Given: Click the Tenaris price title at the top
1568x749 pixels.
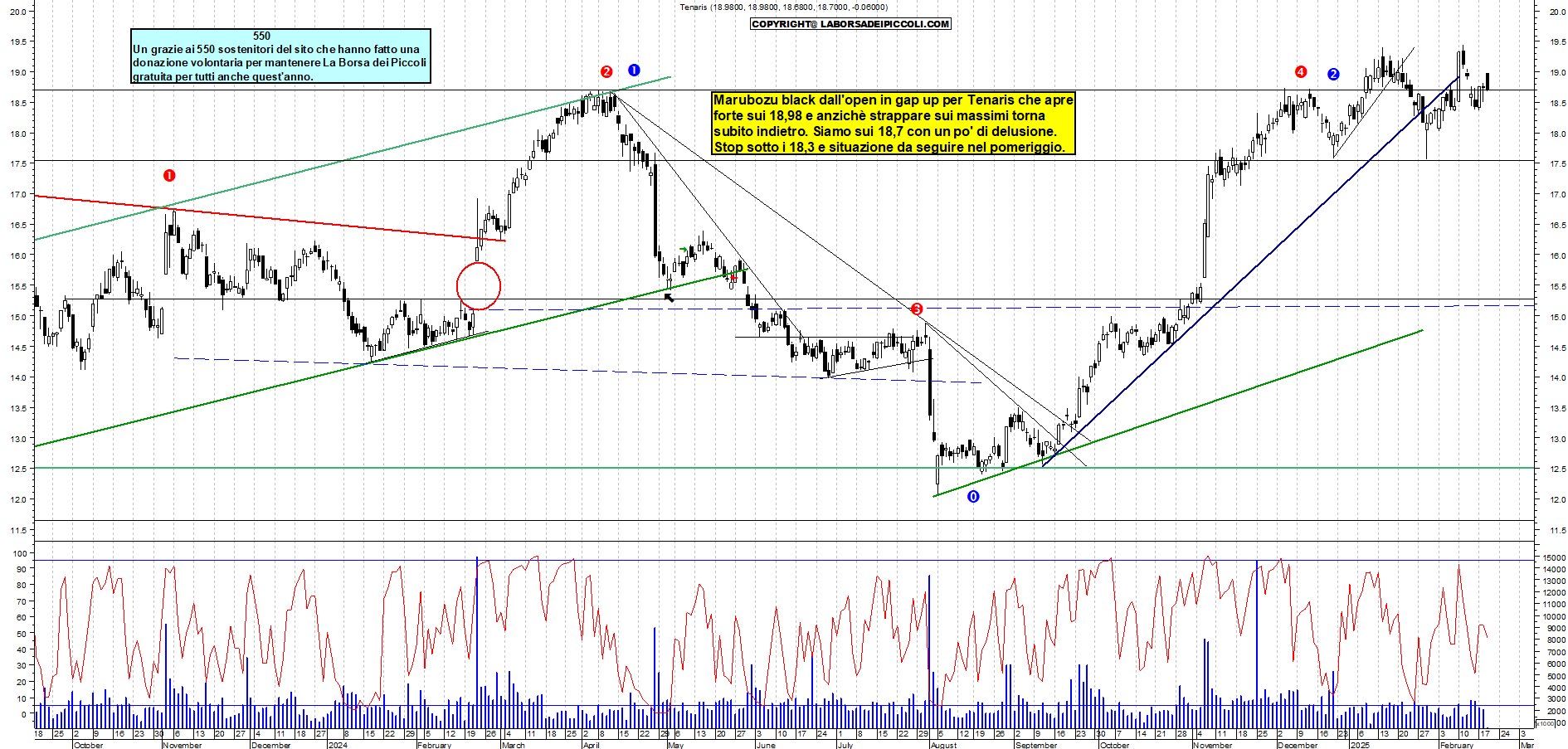Looking at the screenshot, I should click(783, 7).
